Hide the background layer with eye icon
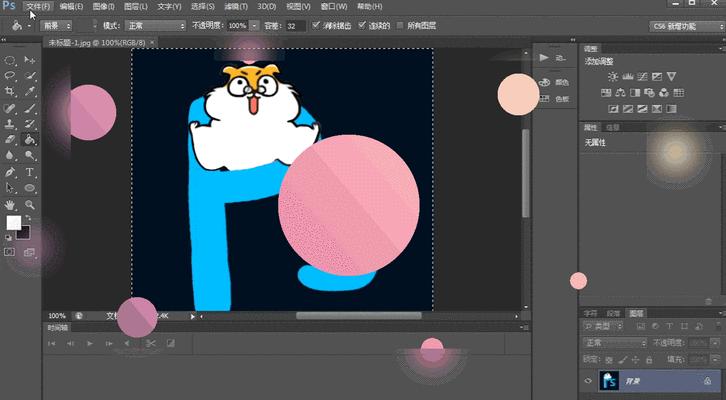Screen dimensions: 726x400 pyautogui.click(x=588, y=381)
